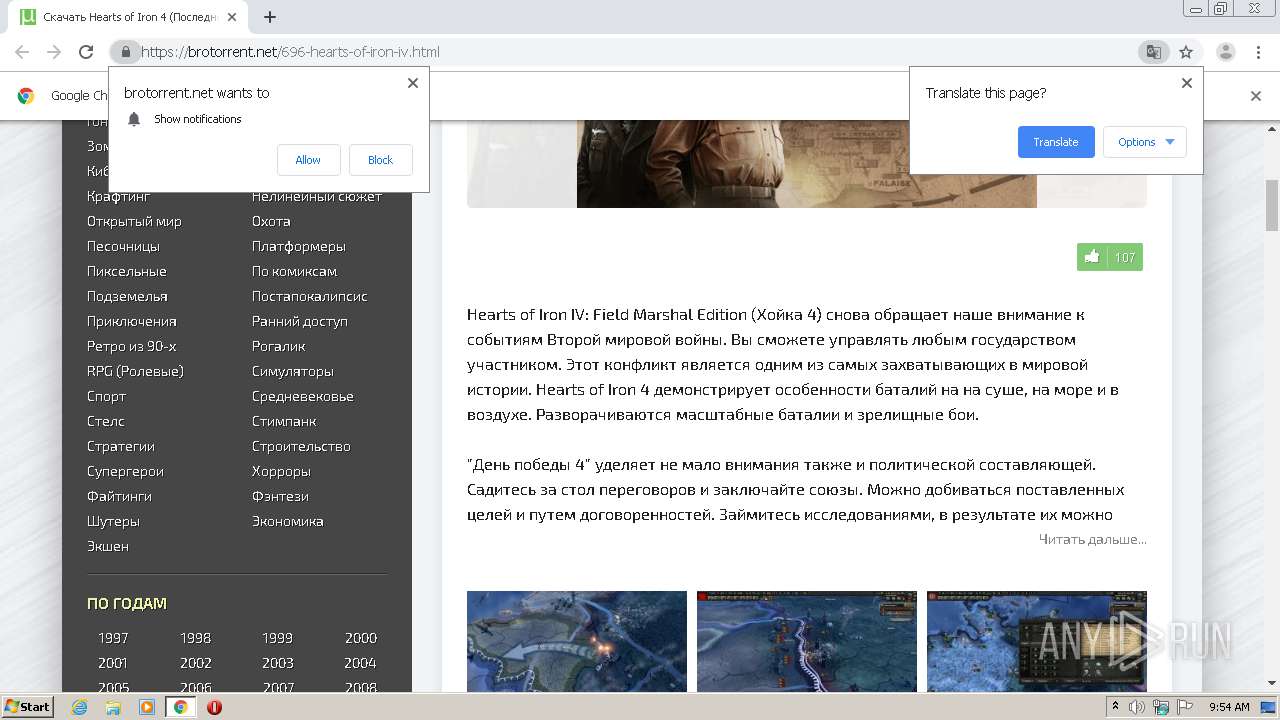This screenshot has width=1280, height=720.
Task: Open the Рогалик category
Action: coord(279,346)
